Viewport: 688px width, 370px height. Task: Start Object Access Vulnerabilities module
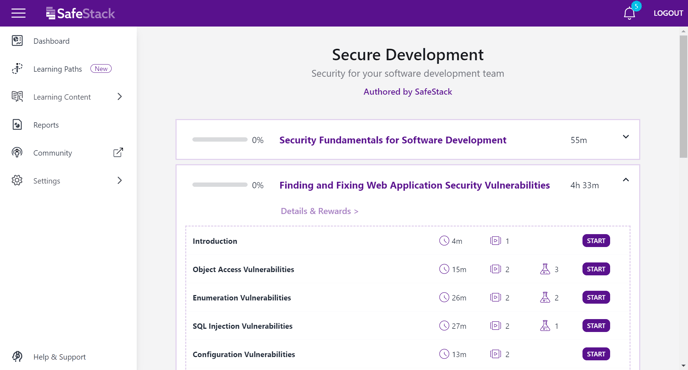[596, 269]
